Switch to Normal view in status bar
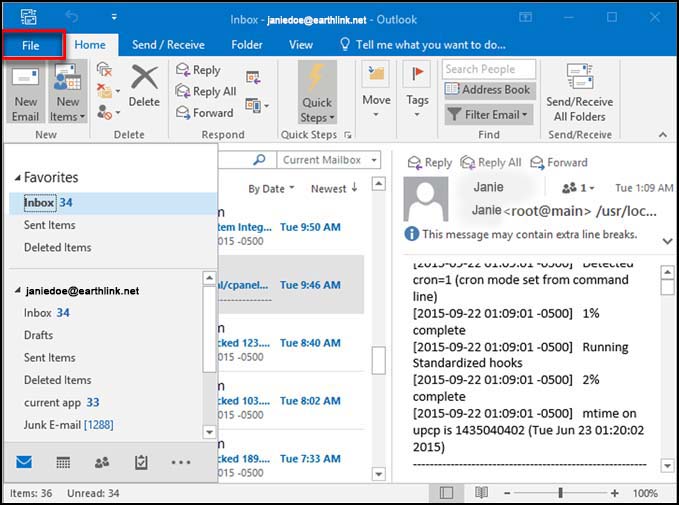 pyautogui.click(x=446, y=493)
